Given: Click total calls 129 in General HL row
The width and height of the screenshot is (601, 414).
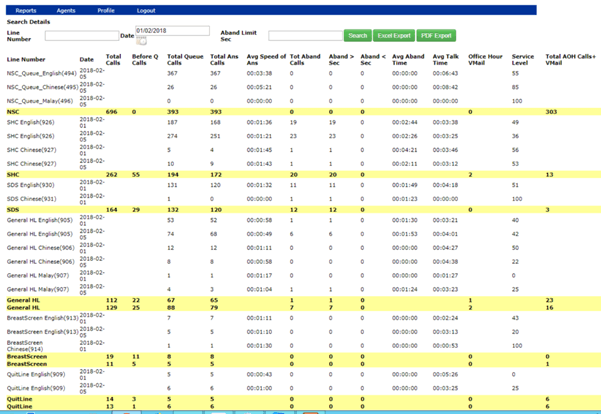Looking at the screenshot, I should coord(111,307).
